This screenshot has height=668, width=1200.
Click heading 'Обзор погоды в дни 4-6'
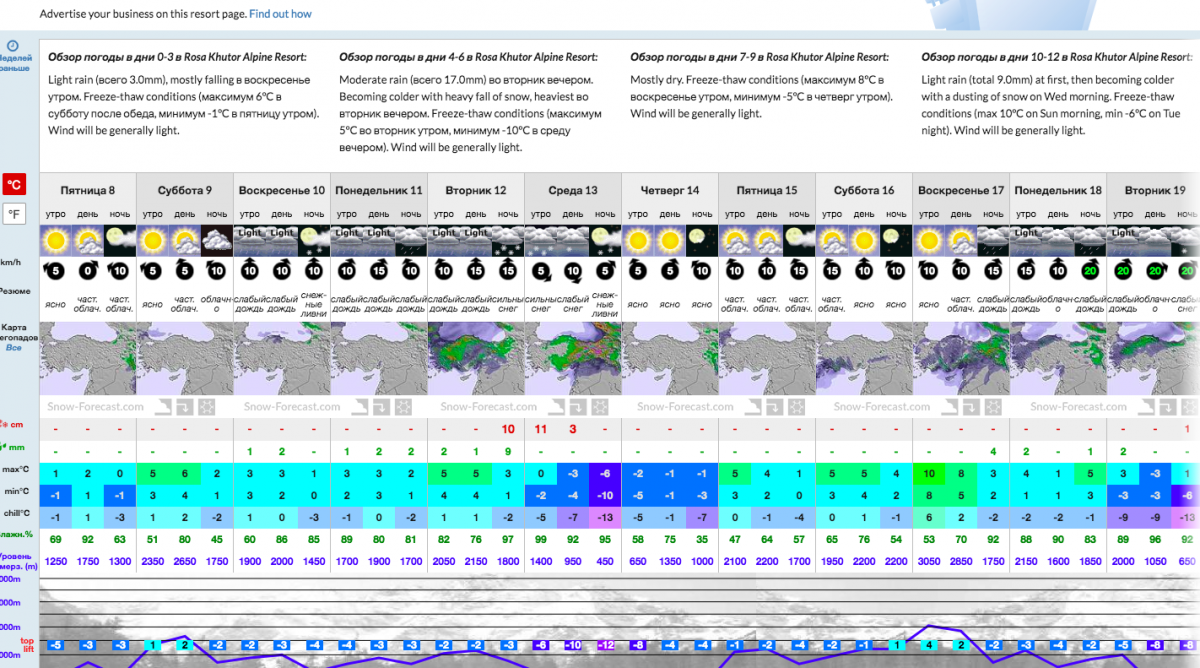pyautogui.click(x=468, y=57)
